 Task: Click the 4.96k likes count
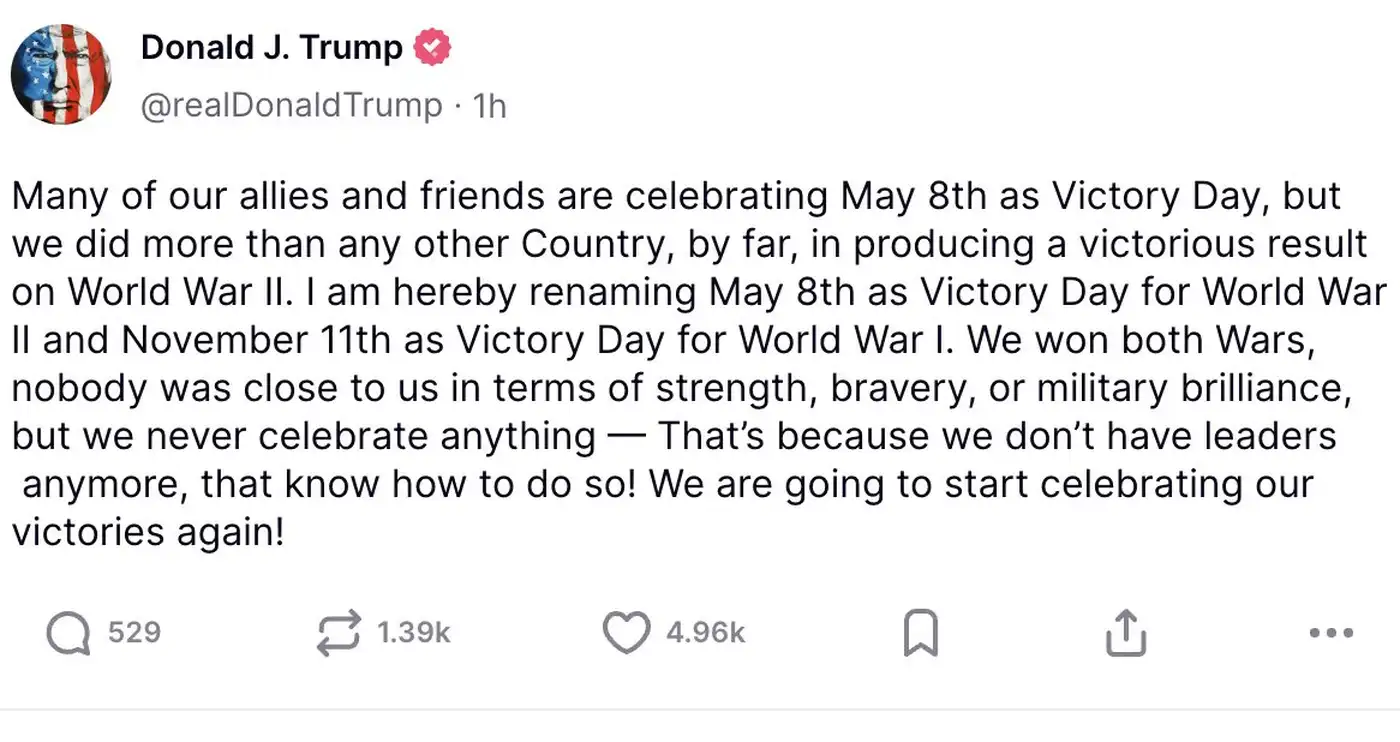pyautogui.click(x=705, y=630)
